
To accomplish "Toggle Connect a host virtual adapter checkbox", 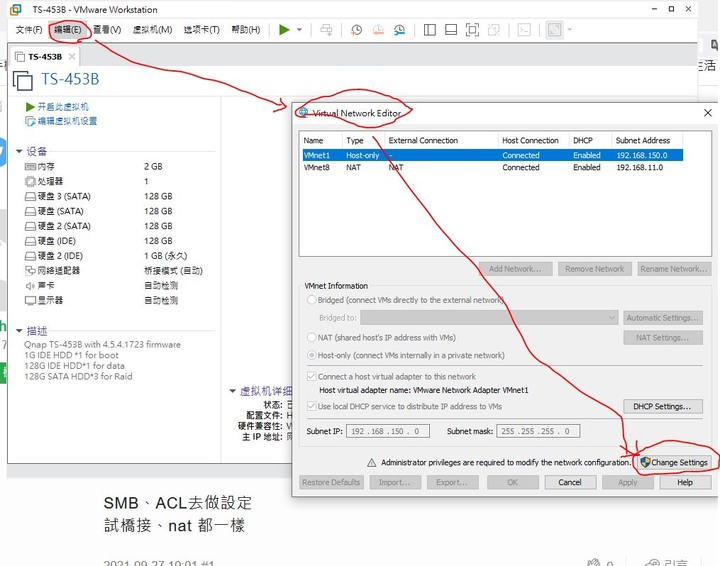I will pyautogui.click(x=312, y=376).
